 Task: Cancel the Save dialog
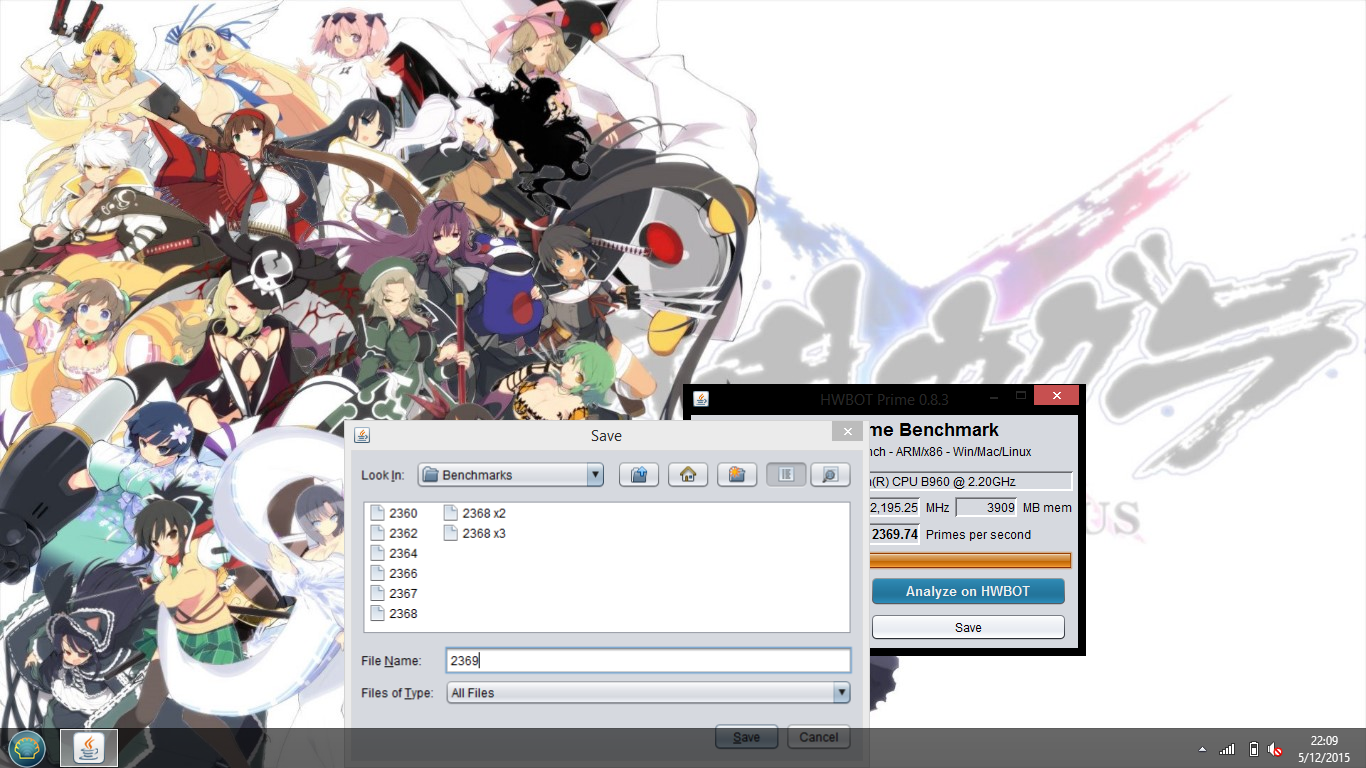pyautogui.click(x=819, y=737)
